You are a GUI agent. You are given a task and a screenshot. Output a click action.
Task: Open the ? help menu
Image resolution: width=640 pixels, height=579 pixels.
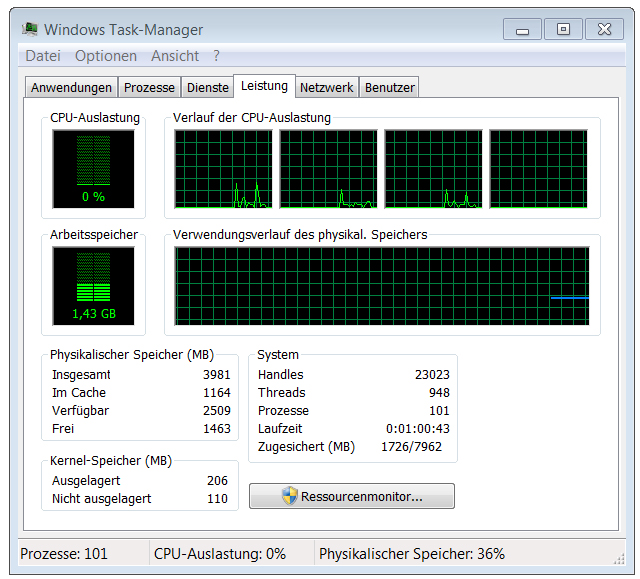pyautogui.click(x=216, y=55)
